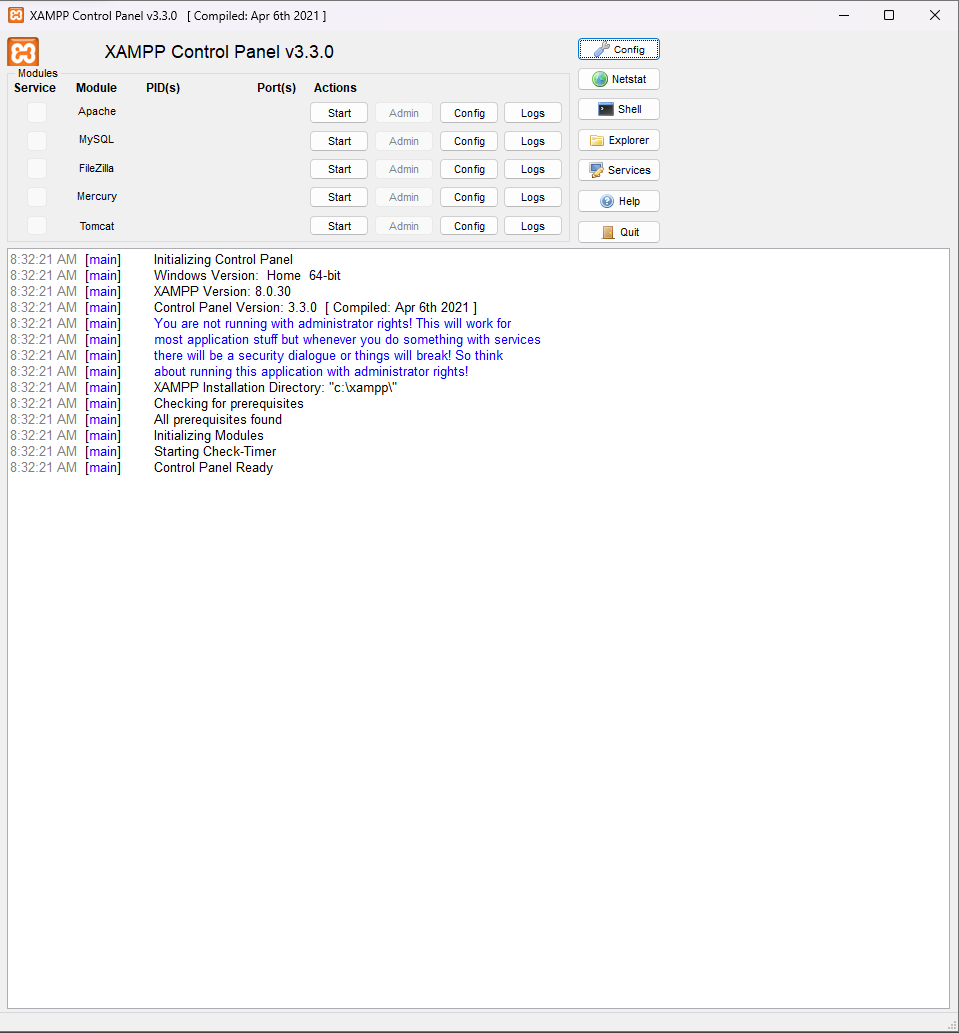The width and height of the screenshot is (959, 1033).
Task: Click the Apache module name
Action: pos(97,111)
